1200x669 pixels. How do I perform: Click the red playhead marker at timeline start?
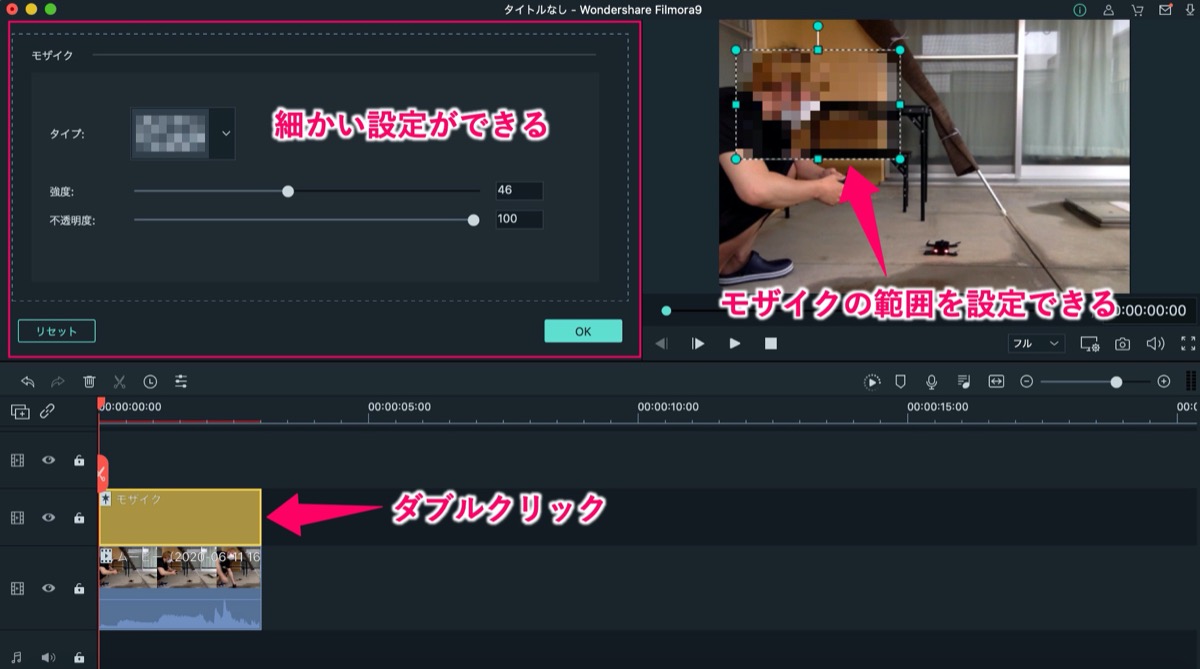point(100,404)
